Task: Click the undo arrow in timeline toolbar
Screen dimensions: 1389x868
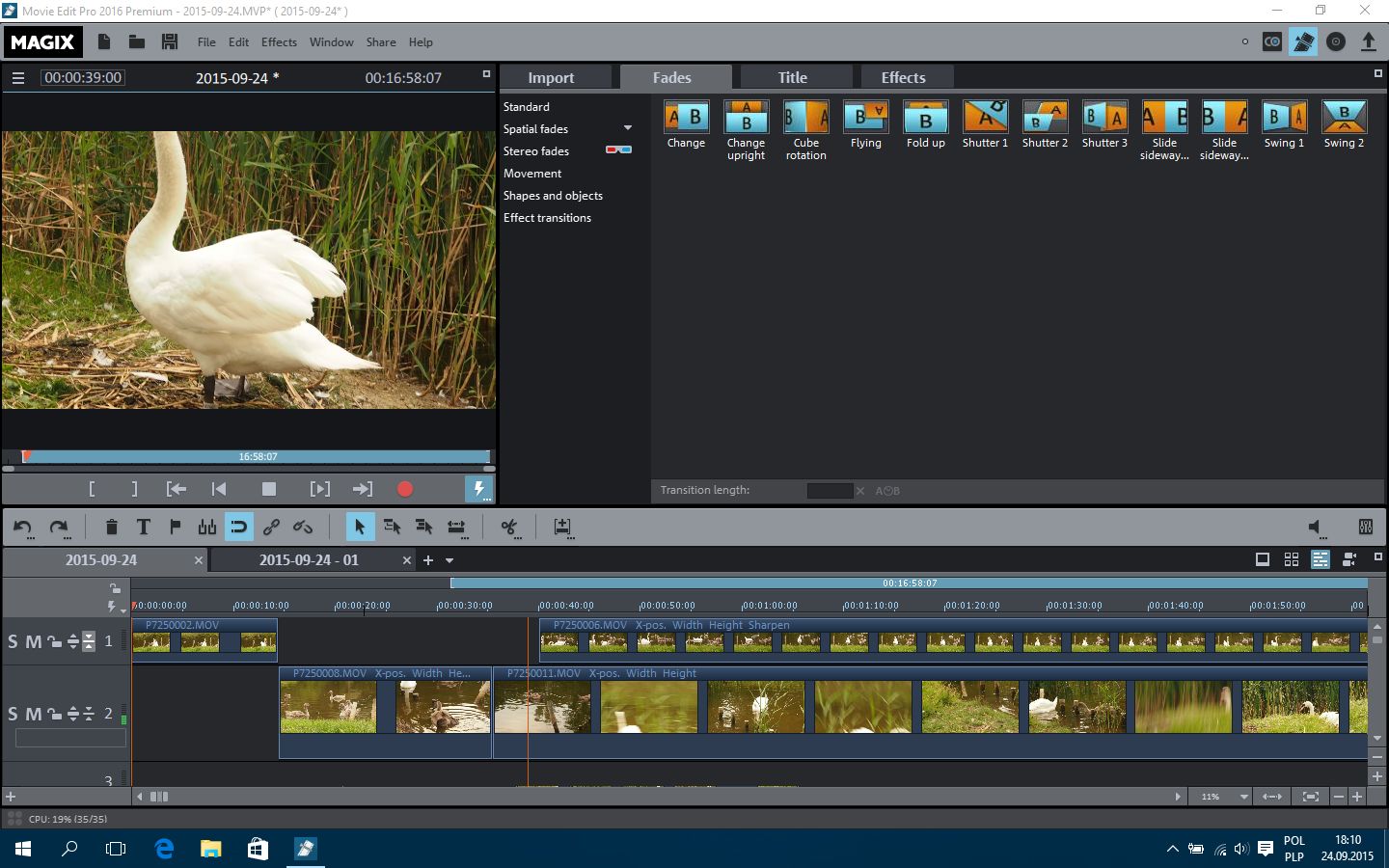Action: 22,527
